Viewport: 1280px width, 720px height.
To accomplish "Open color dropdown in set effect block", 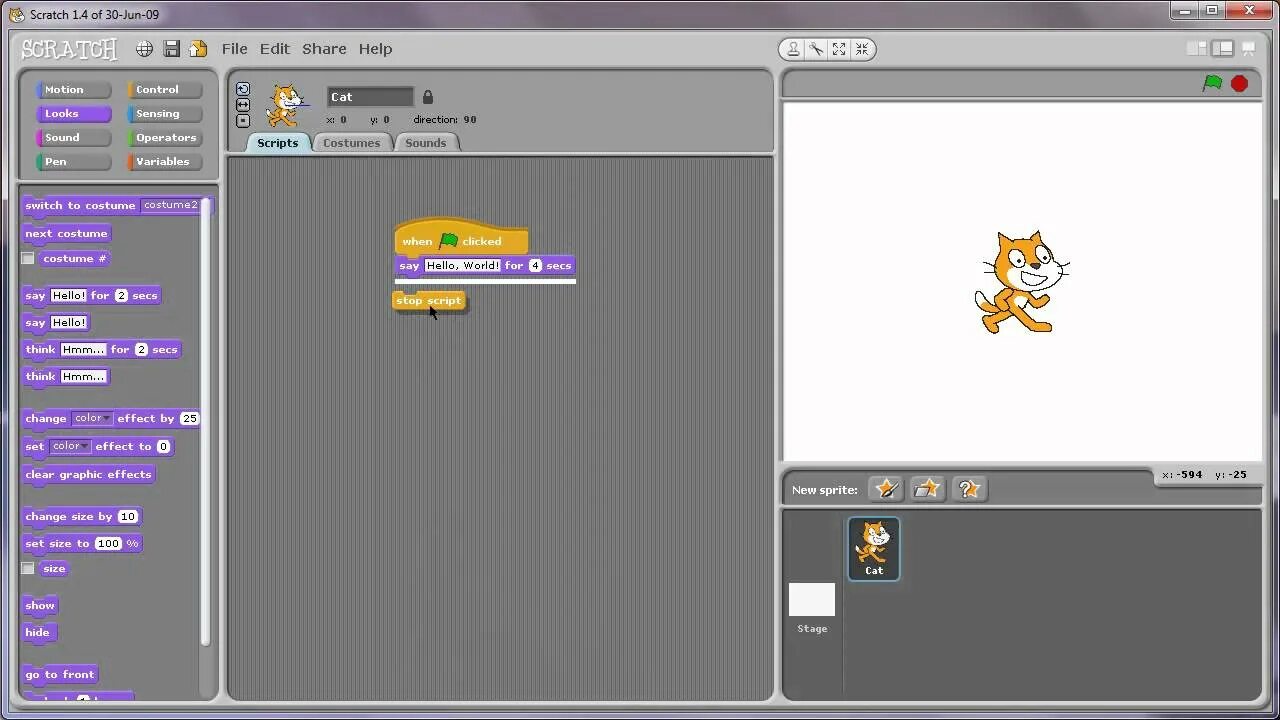I will pyautogui.click(x=70, y=447).
